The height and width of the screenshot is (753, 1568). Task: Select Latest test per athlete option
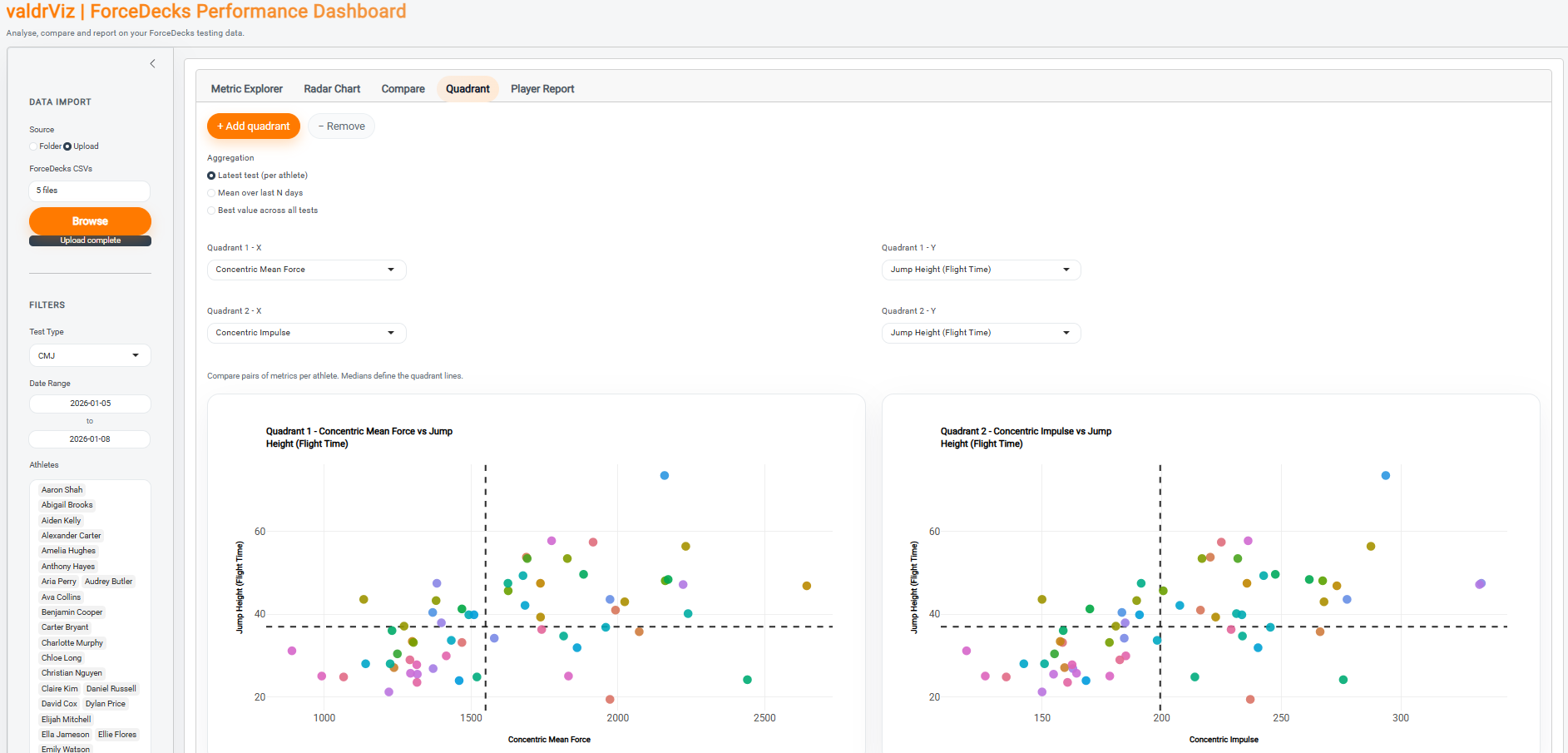point(258,176)
